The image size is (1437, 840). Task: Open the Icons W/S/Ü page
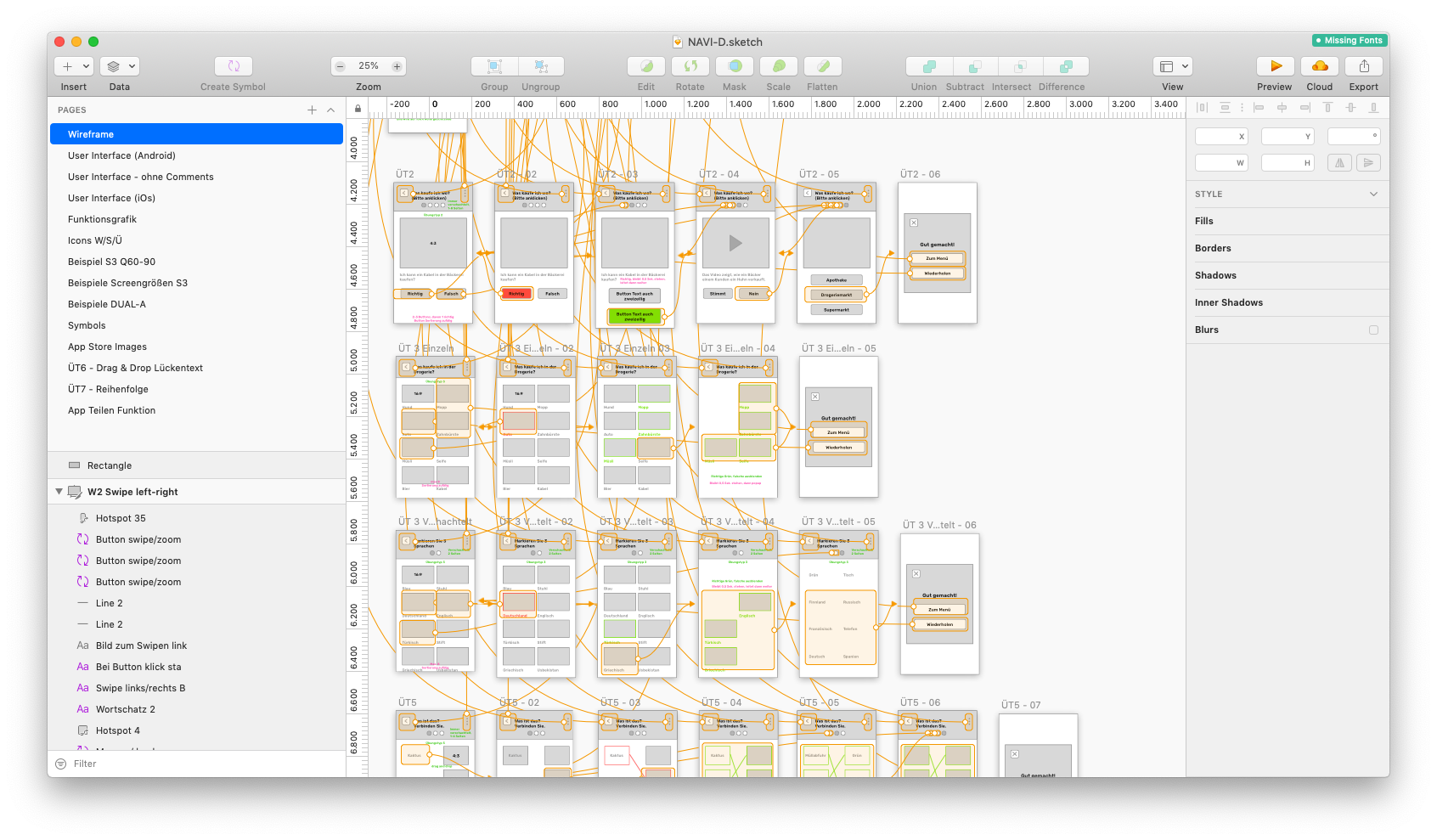coord(196,240)
